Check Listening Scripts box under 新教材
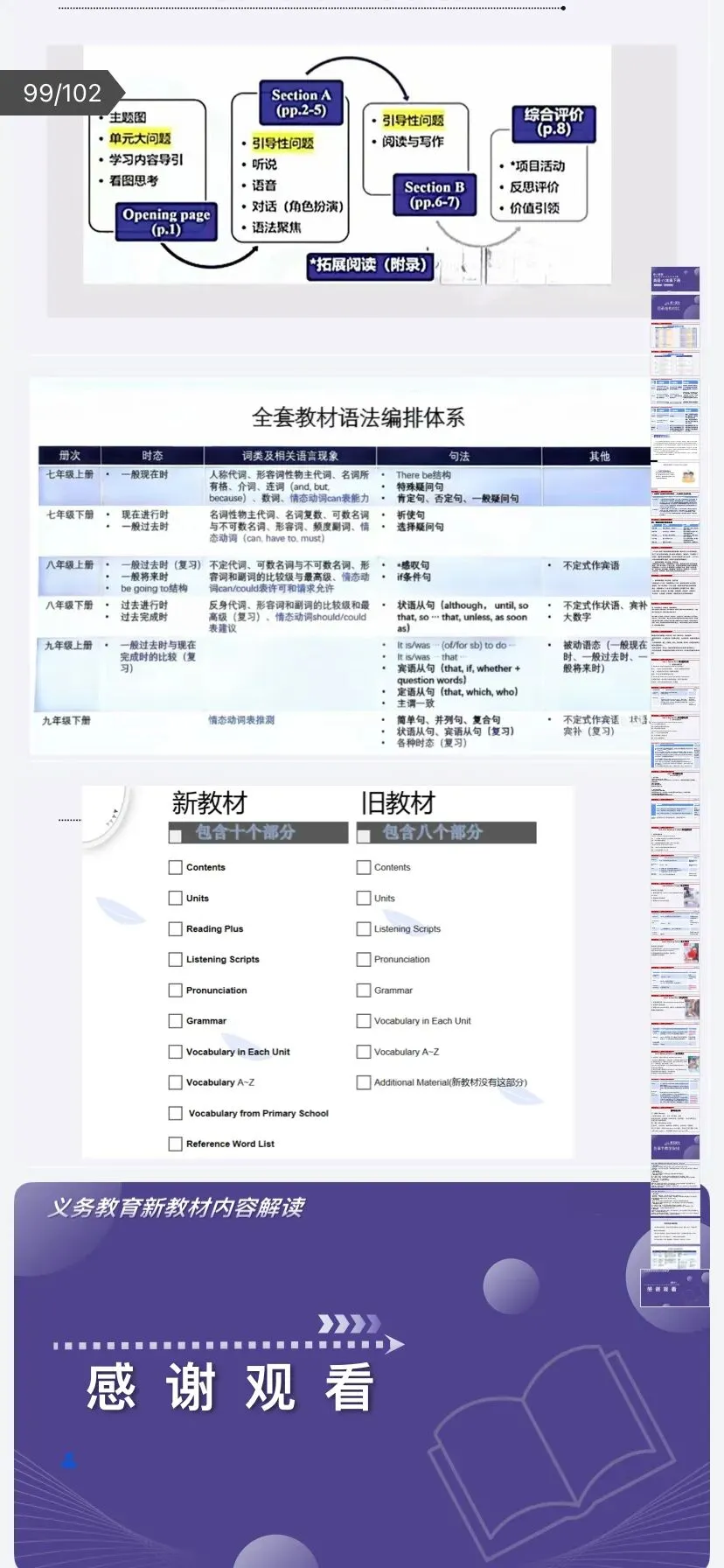This screenshot has height=1568, width=724. [x=175, y=959]
